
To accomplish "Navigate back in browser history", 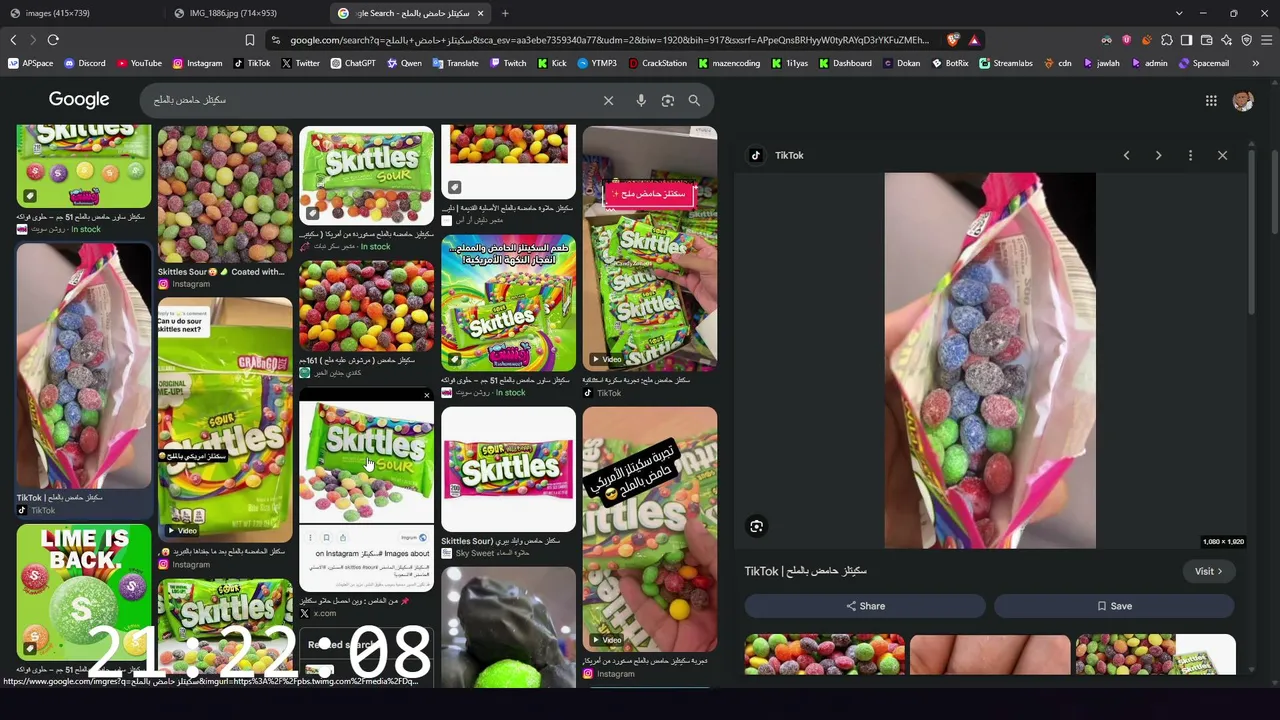I will (x=13, y=40).
